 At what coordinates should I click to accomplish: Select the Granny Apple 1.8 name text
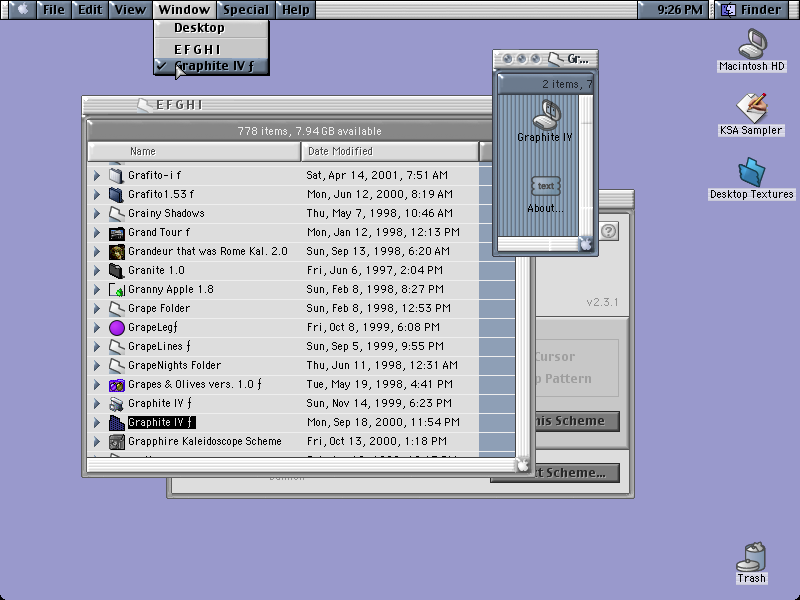coord(170,290)
